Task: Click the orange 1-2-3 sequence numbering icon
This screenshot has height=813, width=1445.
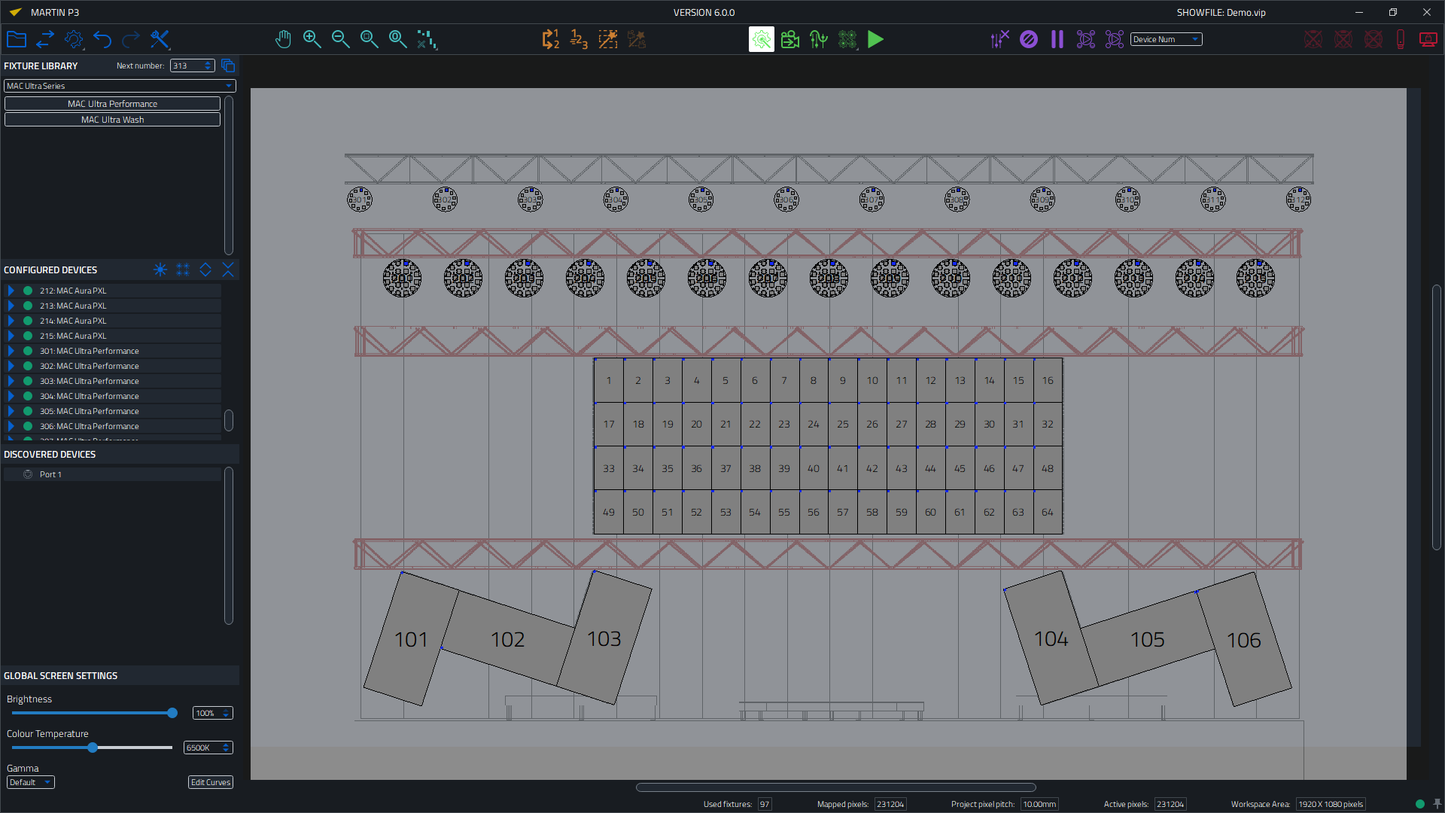Action: [578, 39]
